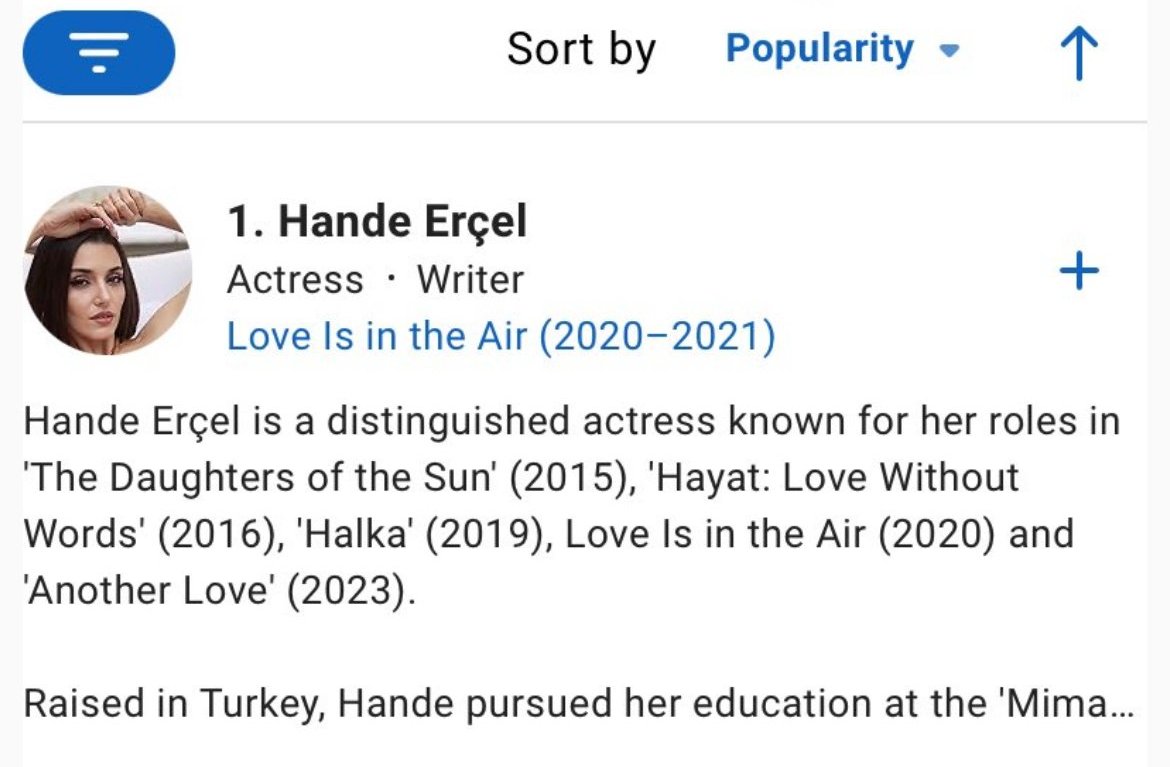Click the Hande Erçel biography paragraph
The height and width of the screenshot is (767, 1170).
click(572, 505)
